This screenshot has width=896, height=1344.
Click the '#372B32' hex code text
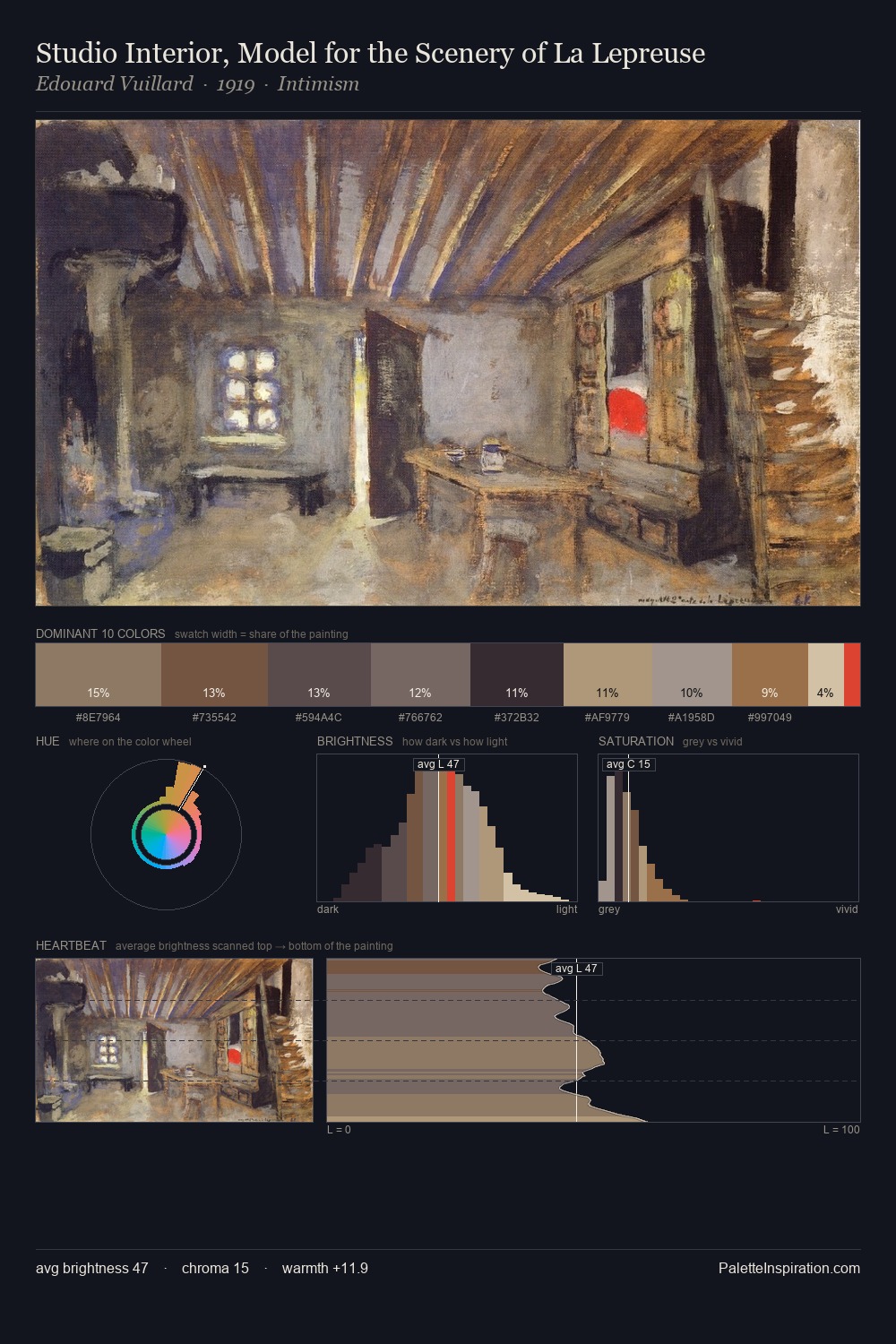point(517,717)
